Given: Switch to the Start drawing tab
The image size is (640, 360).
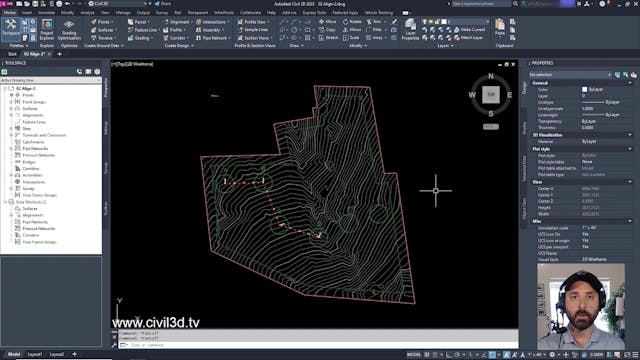Looking at the screenshot, I should pyautogui.click(x=12, y=54).
